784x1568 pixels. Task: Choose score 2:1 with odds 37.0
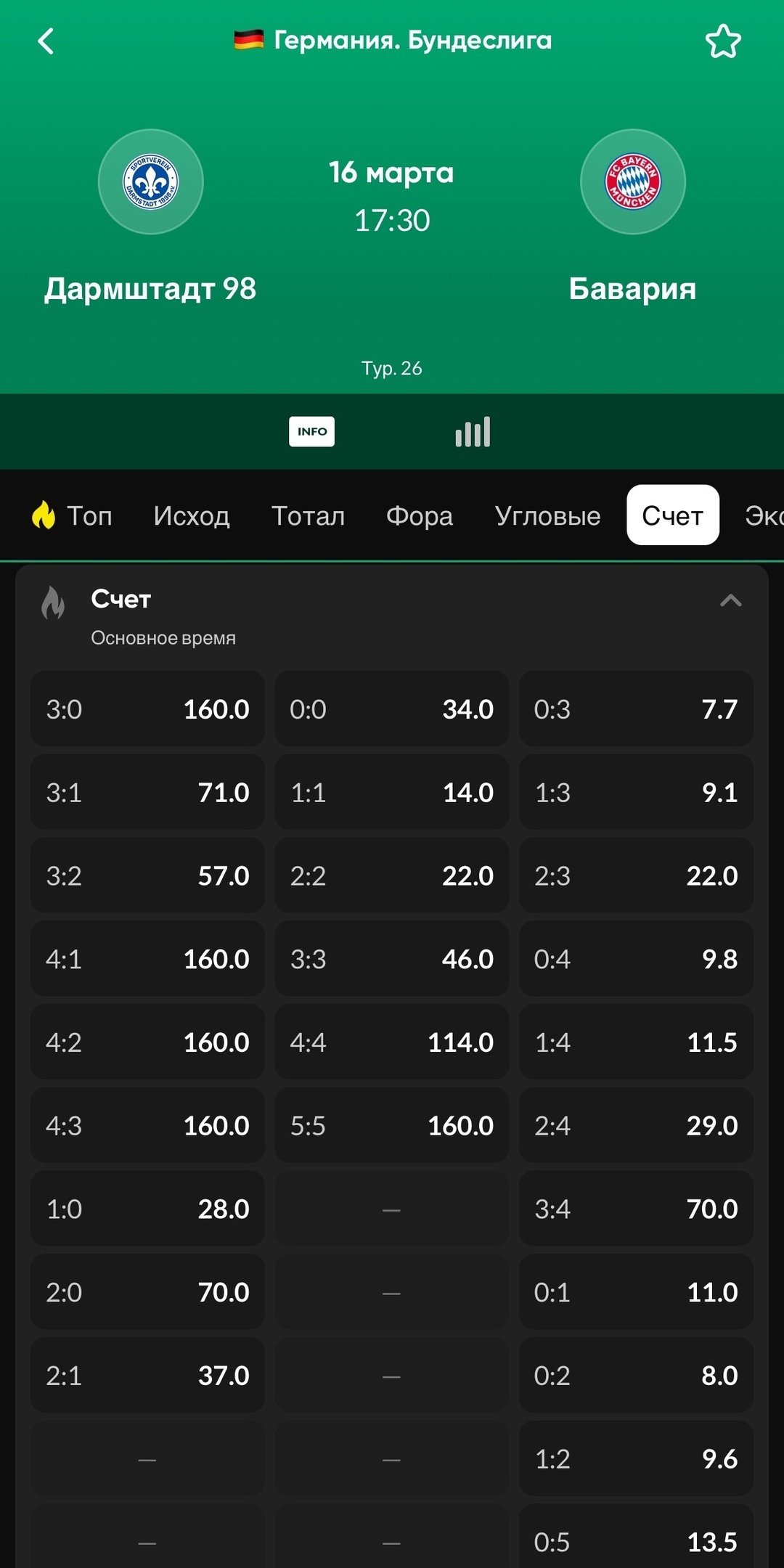(147, 1376)
